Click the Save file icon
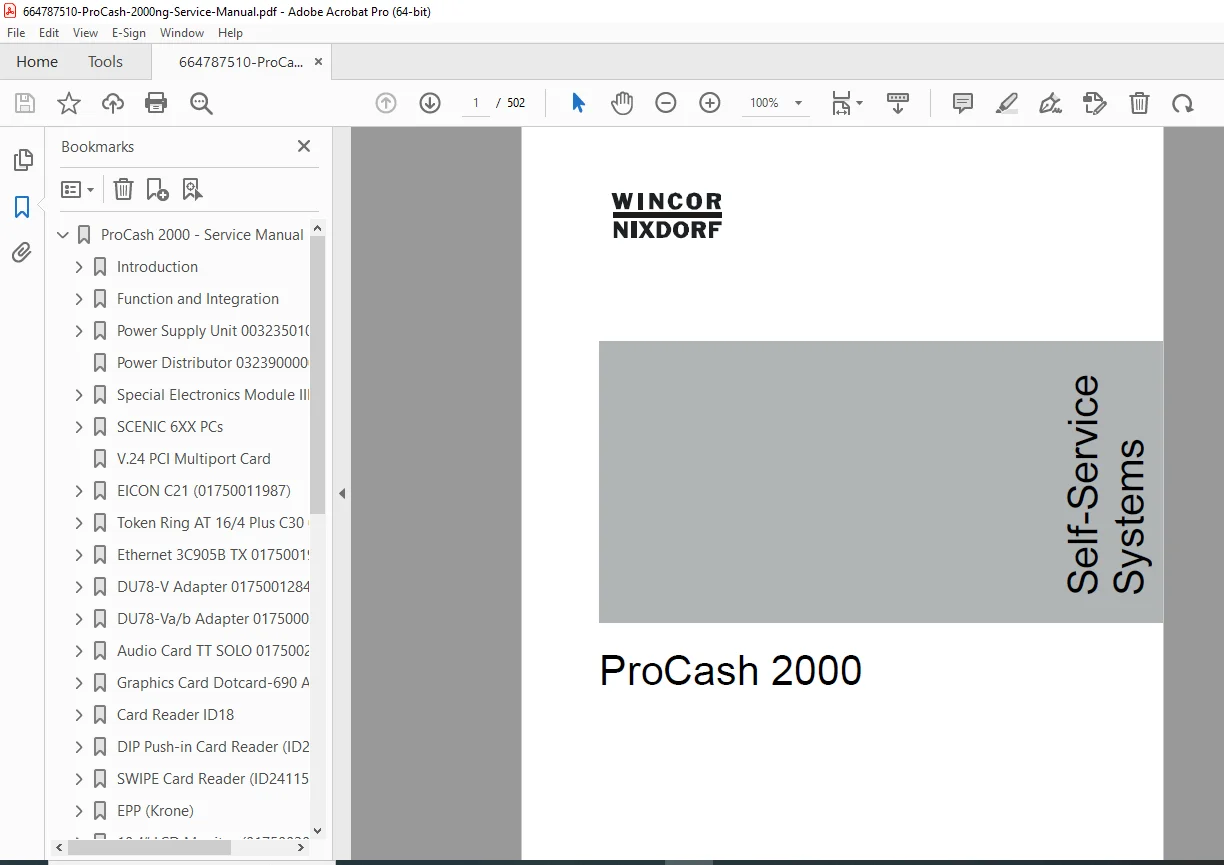The width and height of the screenshot is (1224, 865). coord(25,103)
